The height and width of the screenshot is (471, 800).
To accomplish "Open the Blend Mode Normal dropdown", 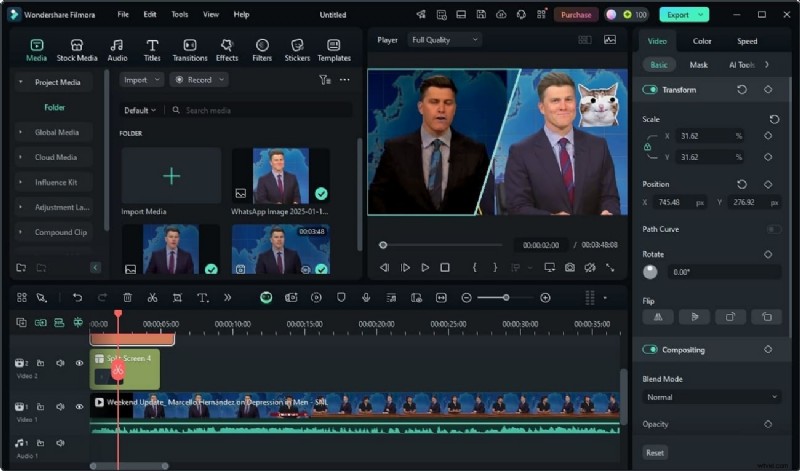I will 711,397.
